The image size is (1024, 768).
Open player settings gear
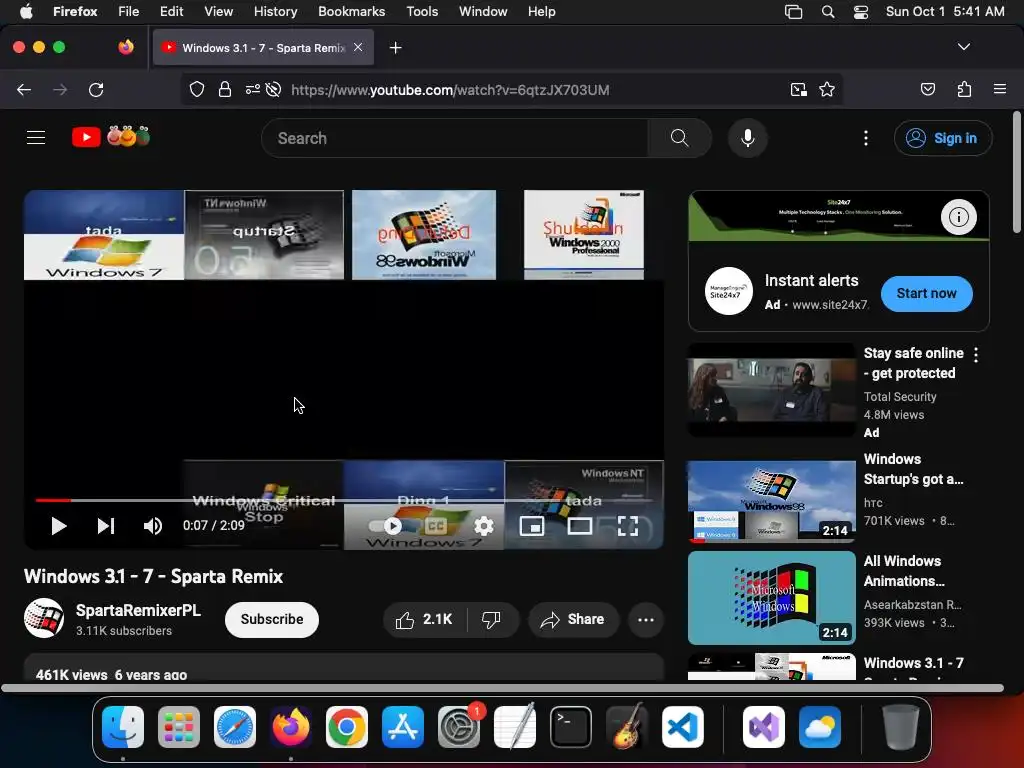483,526
